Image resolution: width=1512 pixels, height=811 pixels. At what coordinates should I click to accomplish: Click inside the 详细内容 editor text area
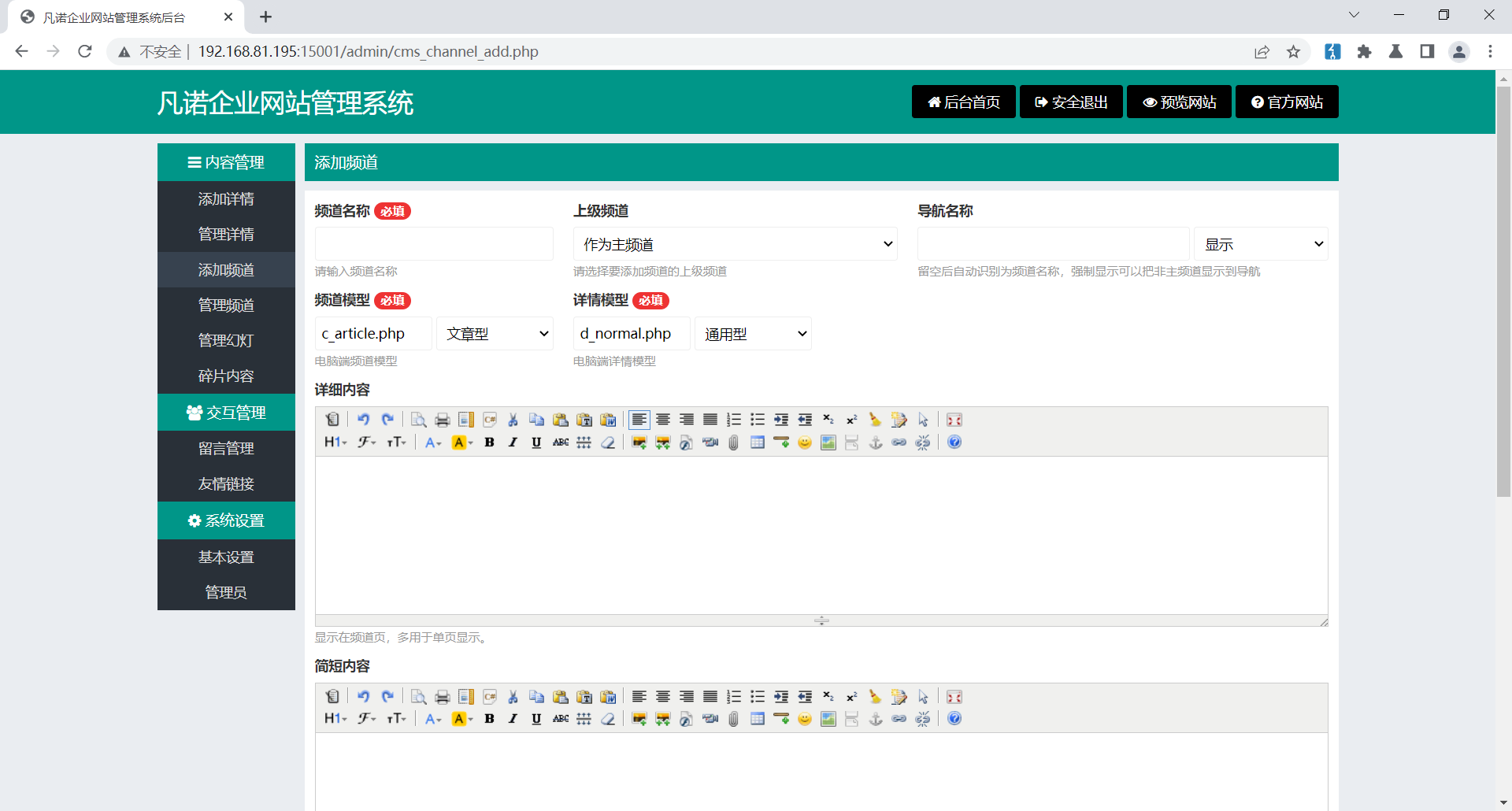click(x=821, y=535)
